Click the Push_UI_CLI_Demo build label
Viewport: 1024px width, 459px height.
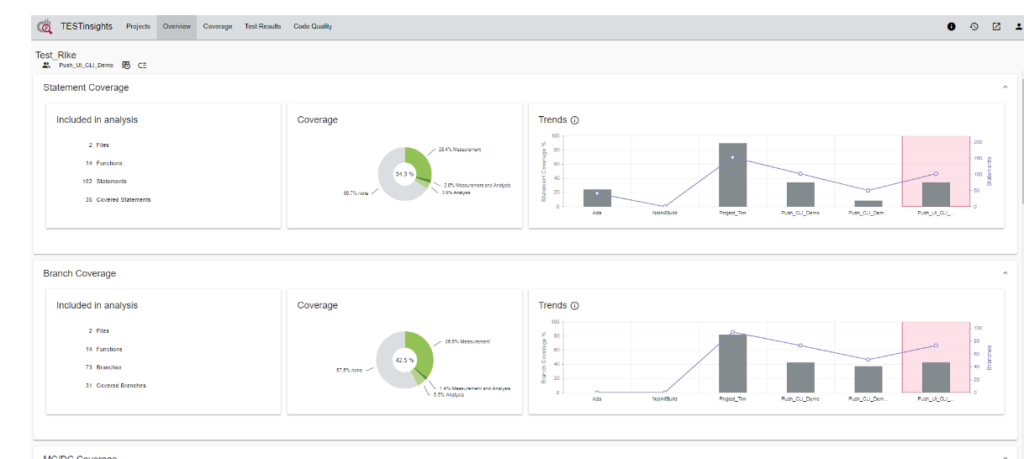86,65
